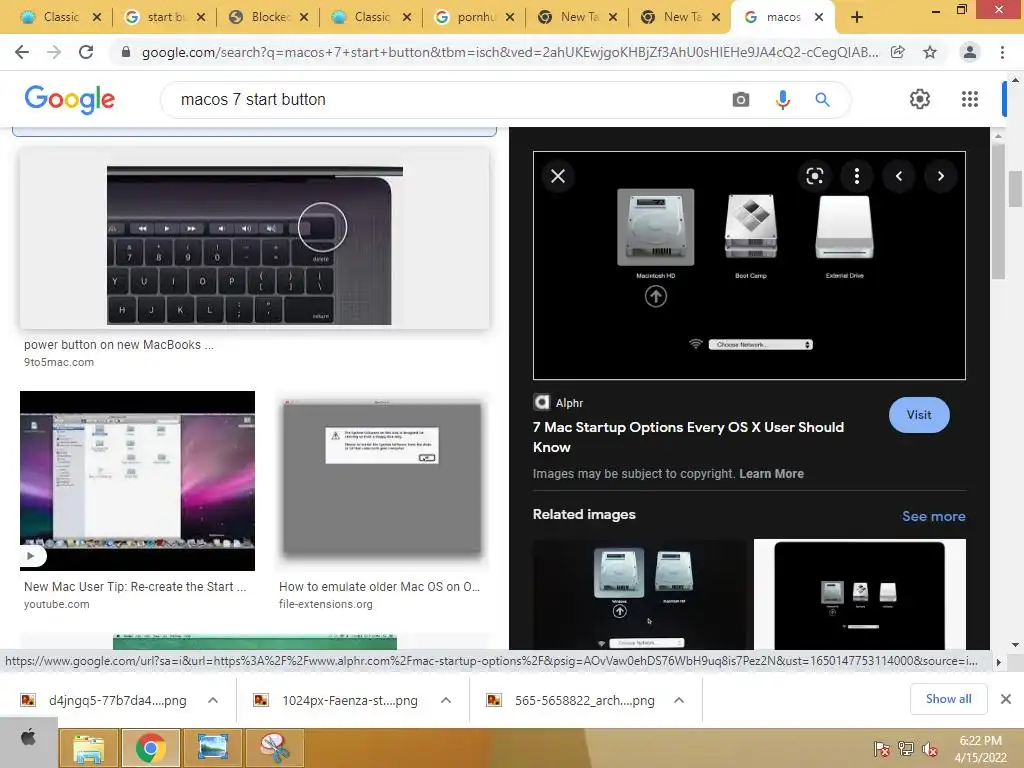
Task: Open downloaded 565-5658822_arch png file
Action: pos(571,700)
